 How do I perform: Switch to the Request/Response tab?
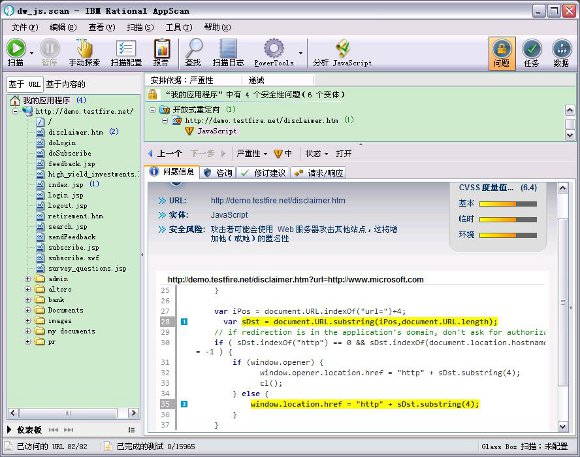tap(319, 173)
